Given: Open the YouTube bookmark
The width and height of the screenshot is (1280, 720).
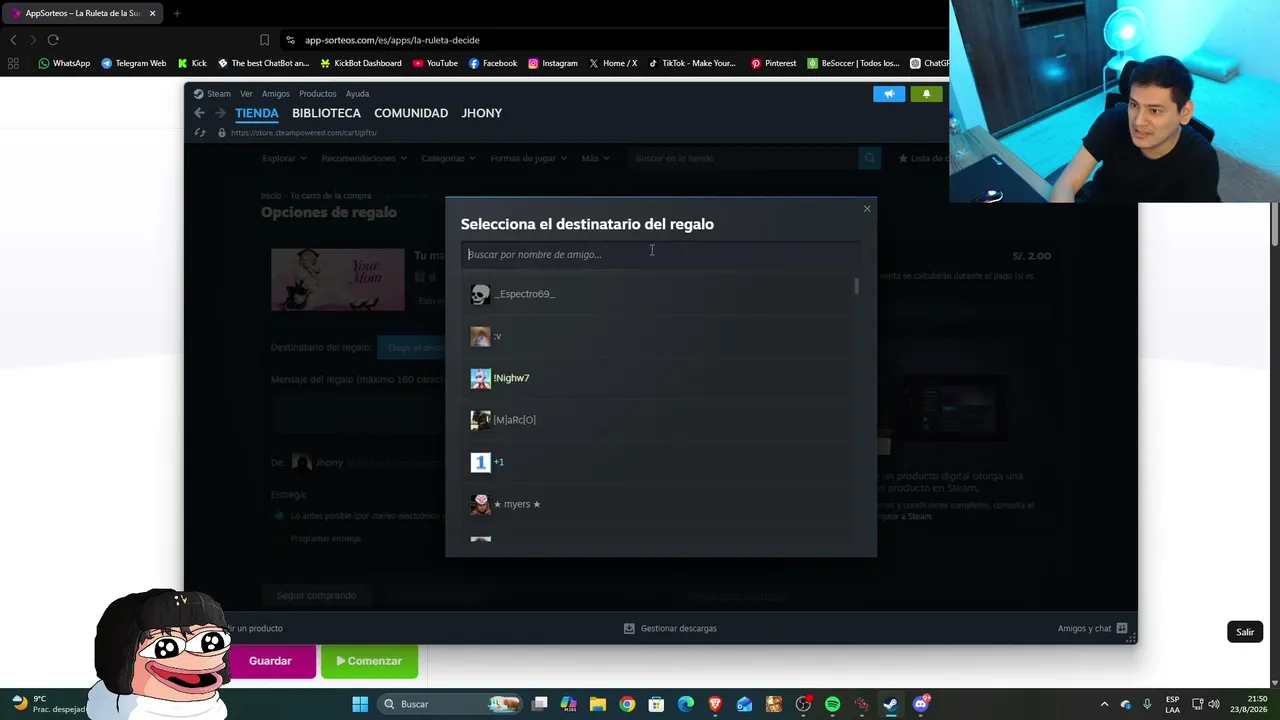Looking at the screenshot, I should pos(435,63).
